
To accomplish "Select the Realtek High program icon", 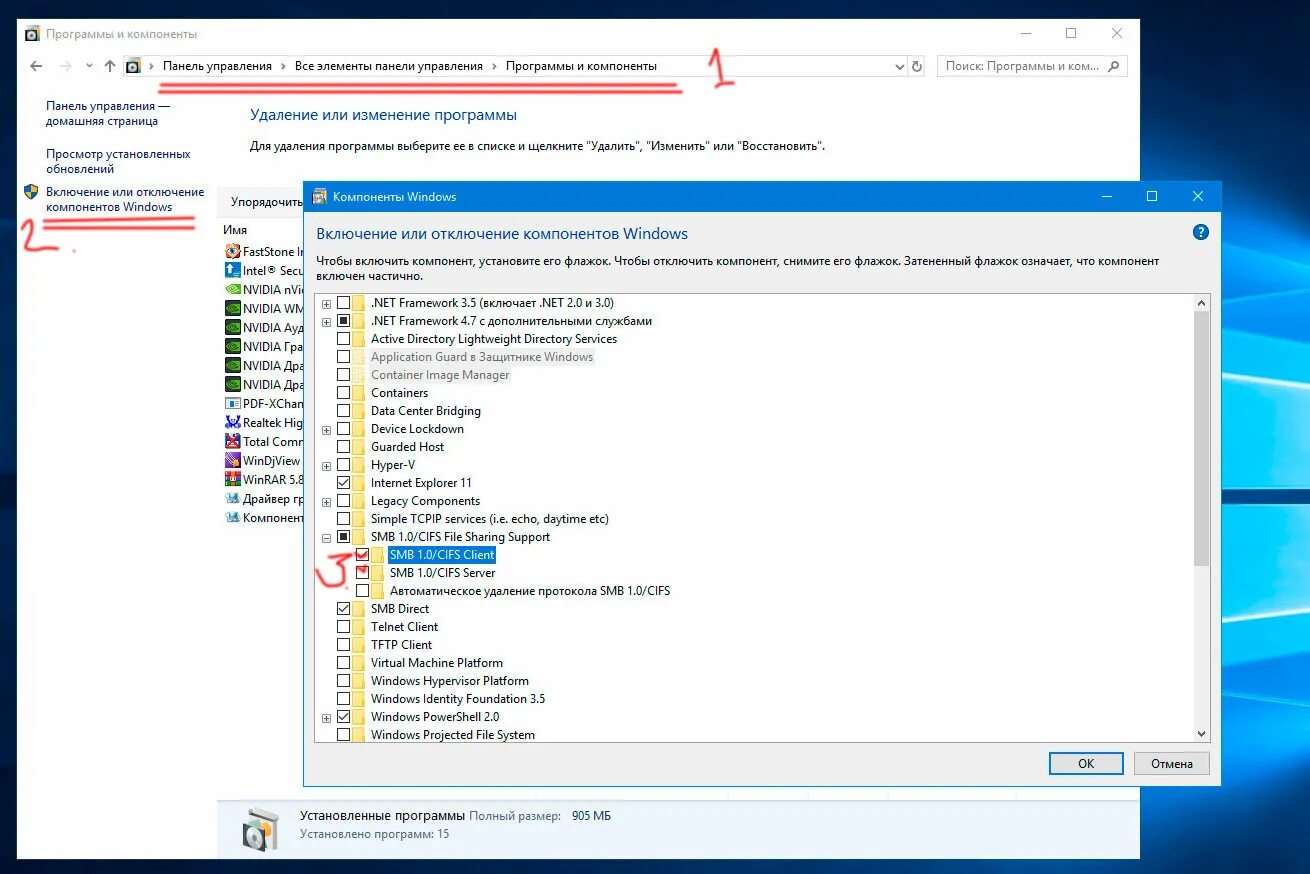I will 233,423.
